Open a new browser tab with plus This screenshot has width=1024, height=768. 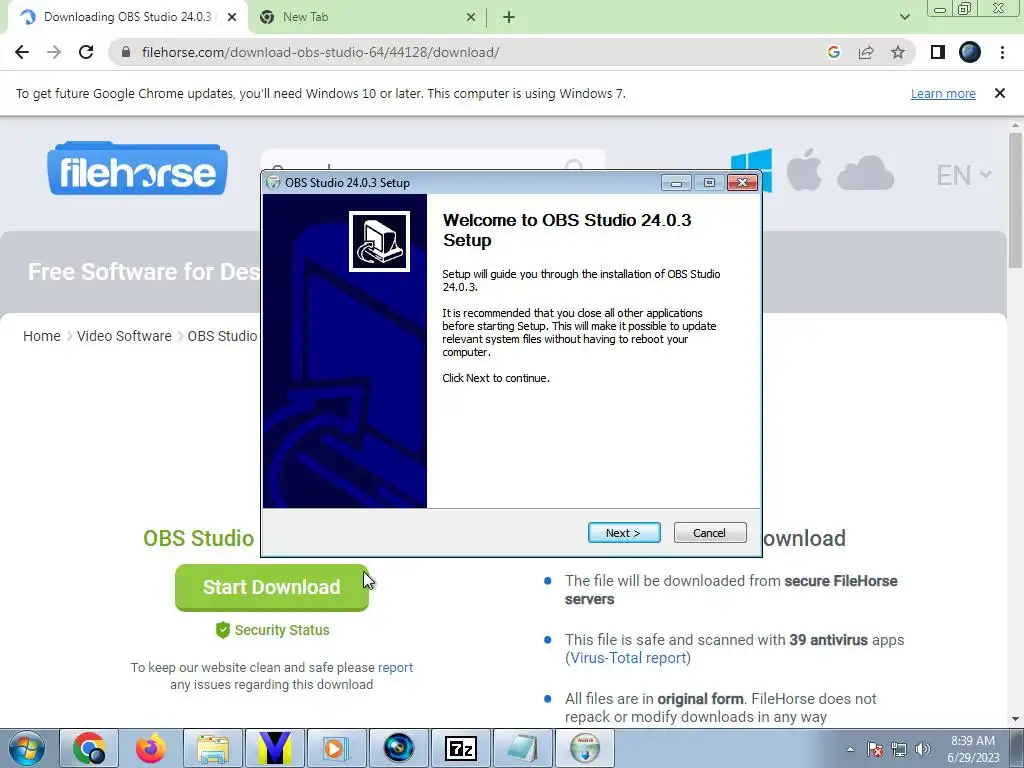click(509, 18)
